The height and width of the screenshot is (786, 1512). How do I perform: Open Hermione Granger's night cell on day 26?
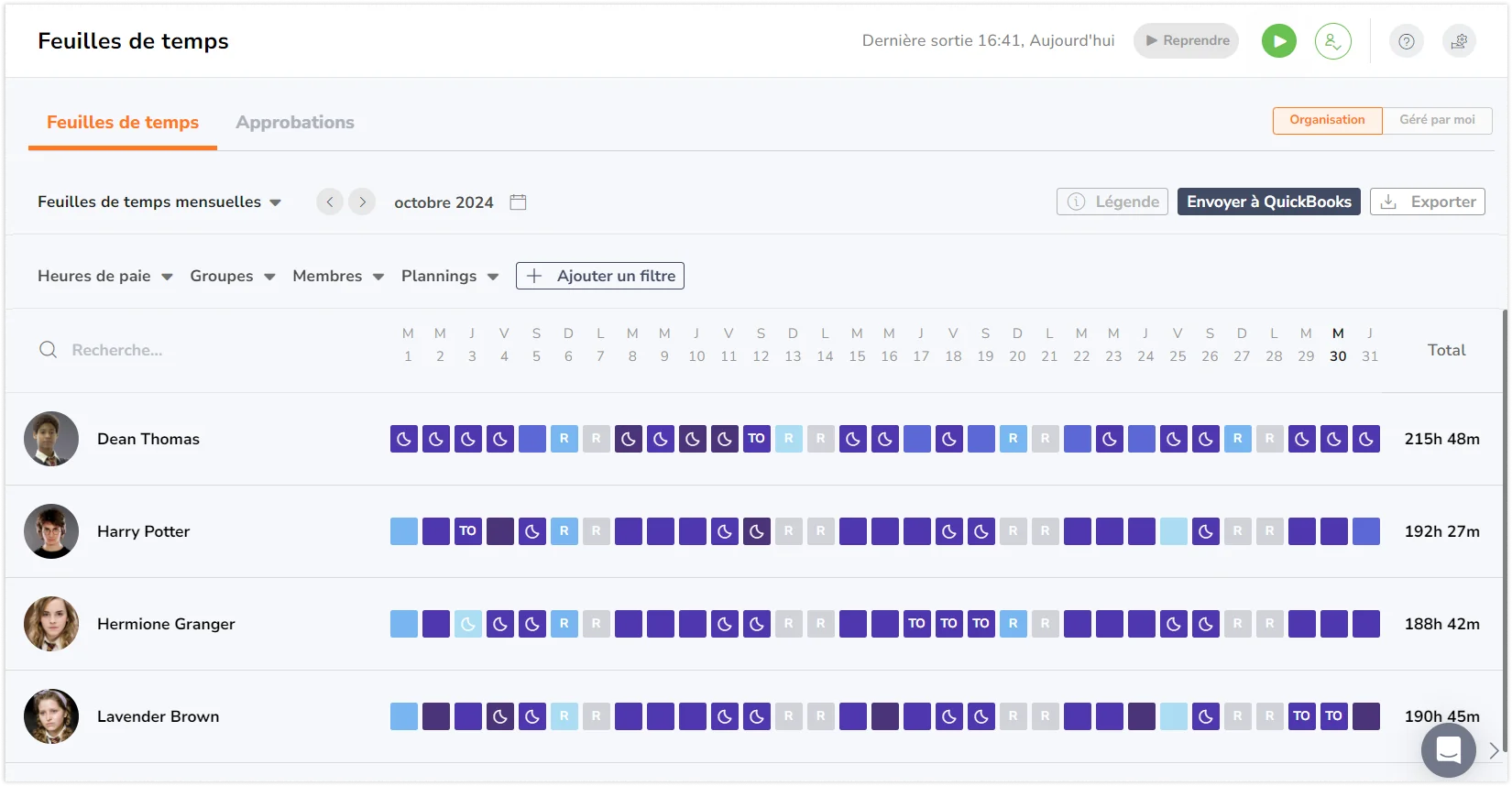(x=1206, y=624)
